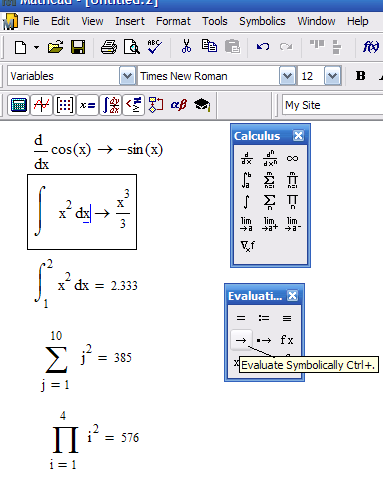Insert numeric evaluate equals sign

[241, 318]
